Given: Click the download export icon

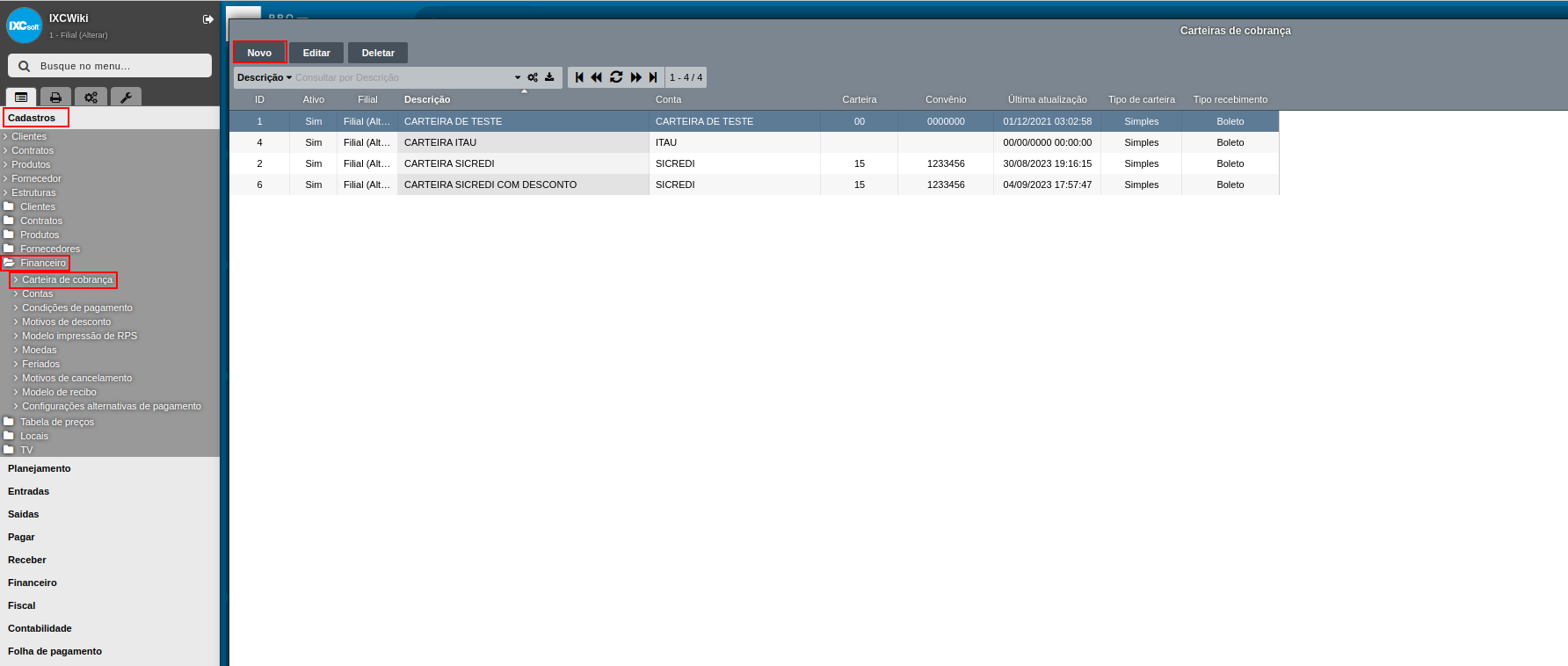Looking at the screenshot, I should pos(549,77).
